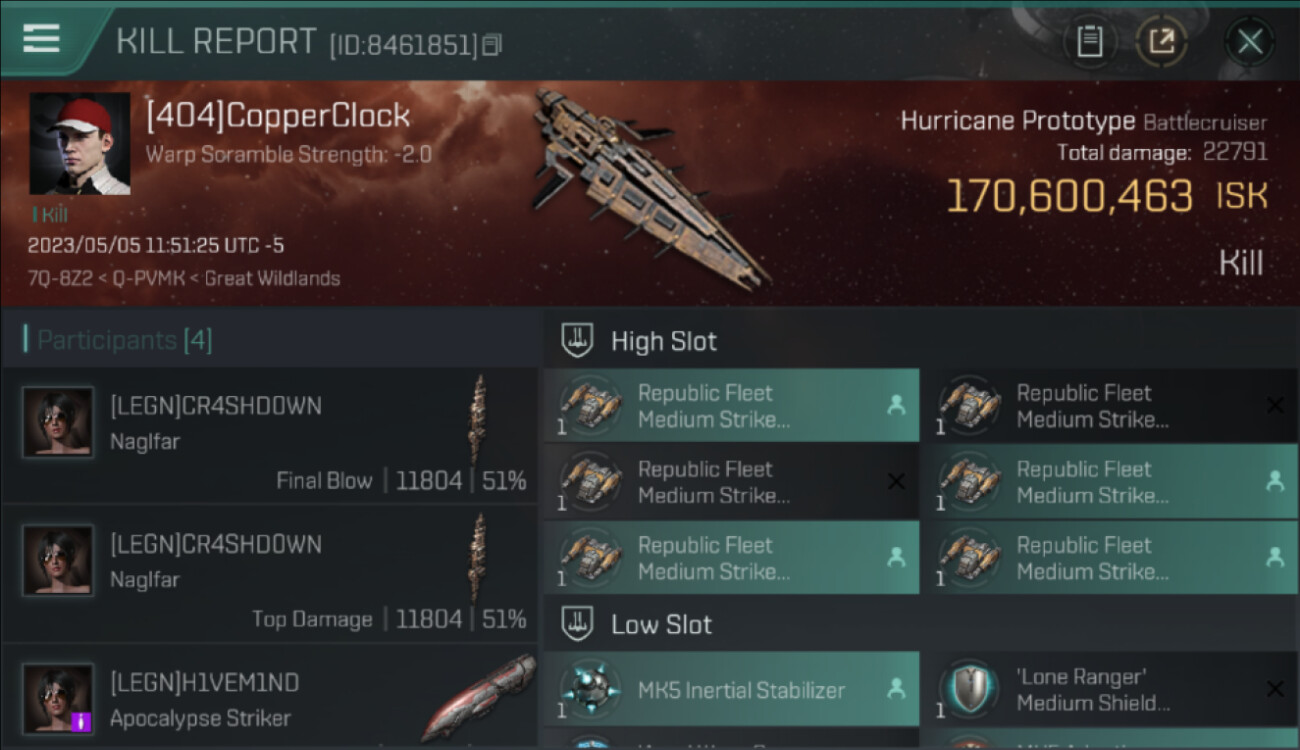
Task: Click the MK5 Inertial Stabilizer module icon
Action: tap(591, 690)
